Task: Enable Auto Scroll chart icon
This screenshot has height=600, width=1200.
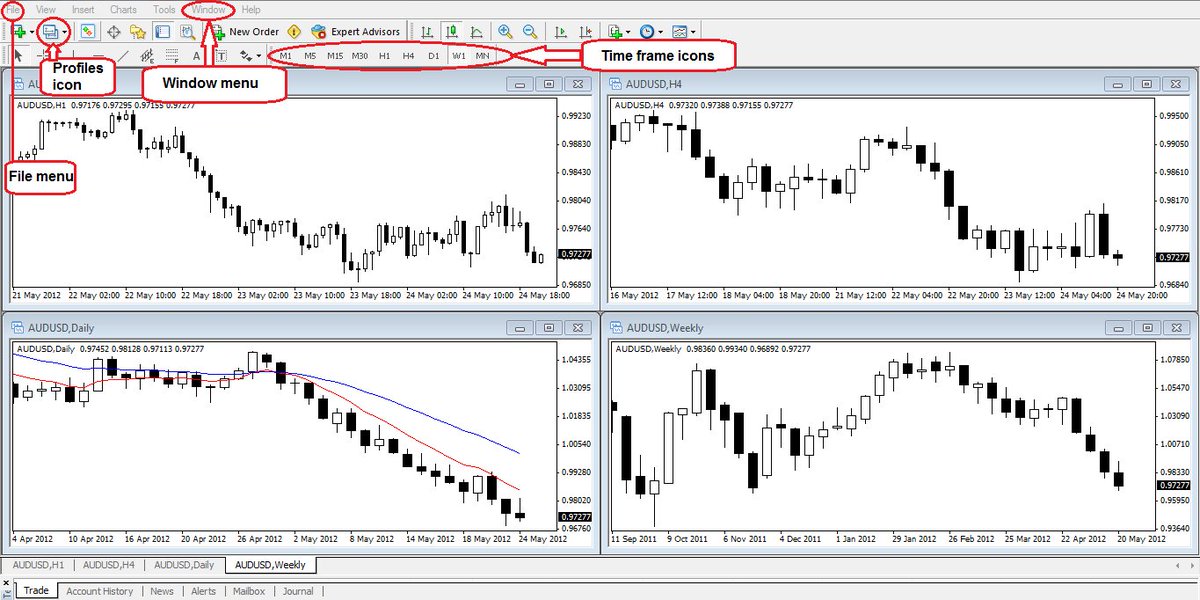Action: point(561,32)
